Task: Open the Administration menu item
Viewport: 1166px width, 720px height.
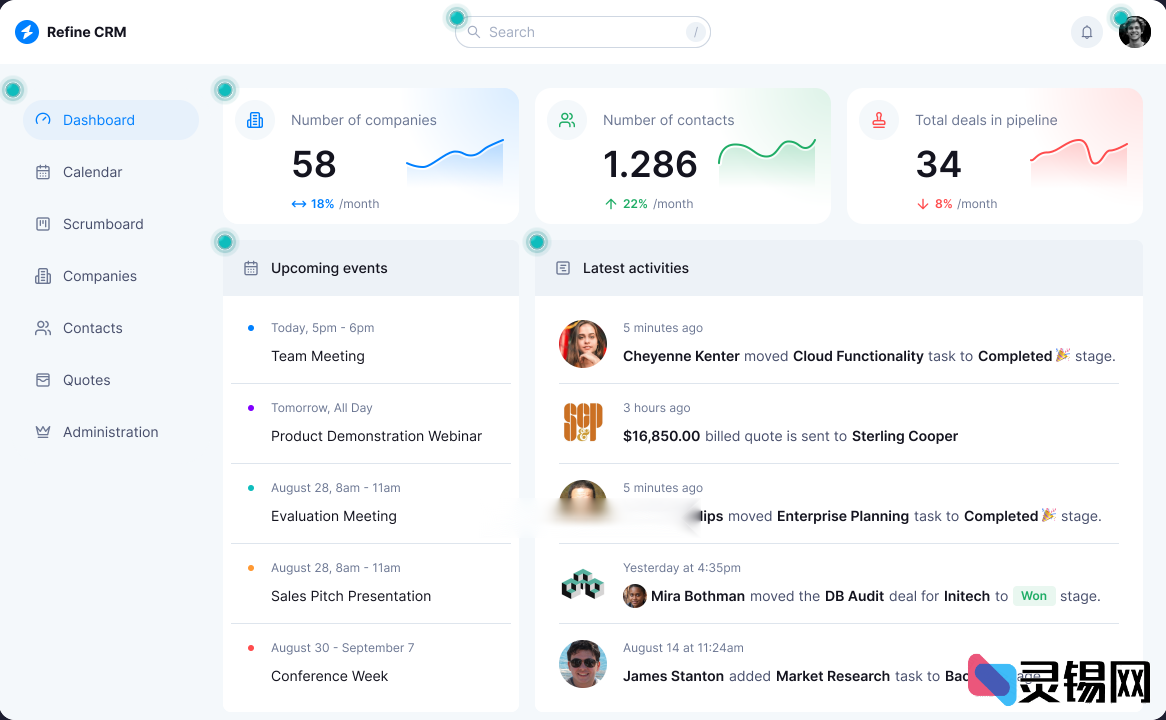Action: [x=110, y=432]
